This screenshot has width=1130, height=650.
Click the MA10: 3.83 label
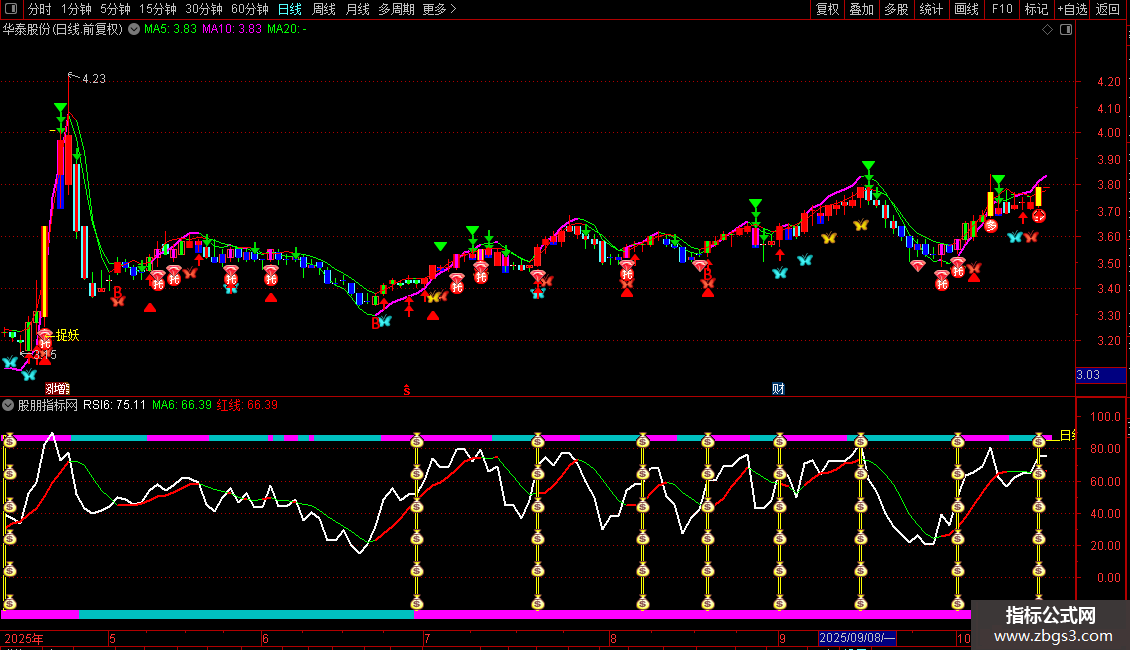[231, 29]
